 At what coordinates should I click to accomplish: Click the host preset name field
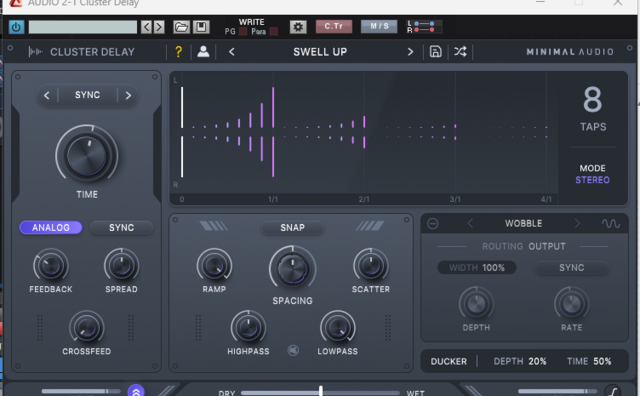coord(83,27)
